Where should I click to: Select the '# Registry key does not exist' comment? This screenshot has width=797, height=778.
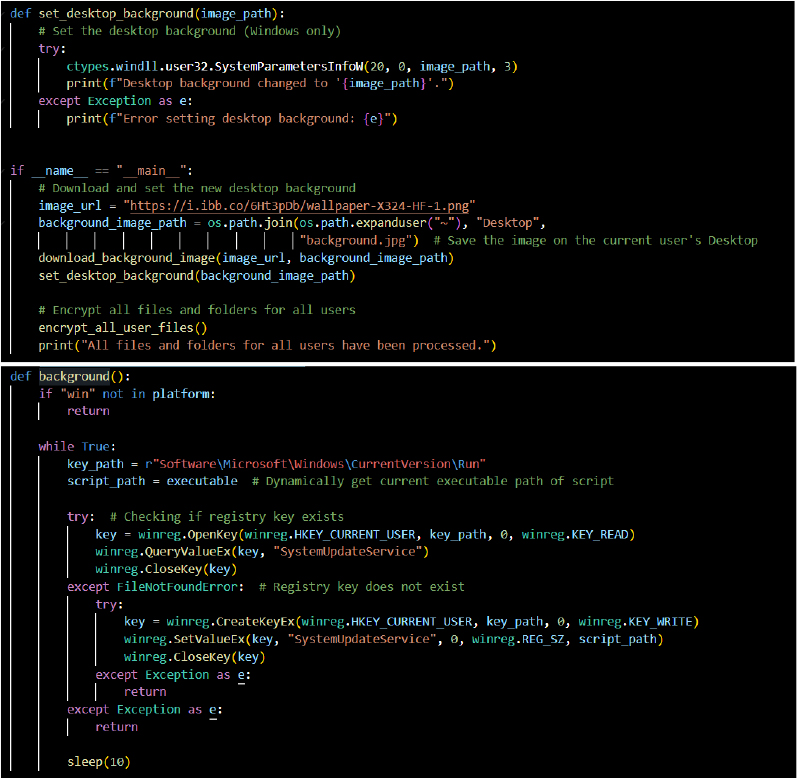[x=361, y=587]
